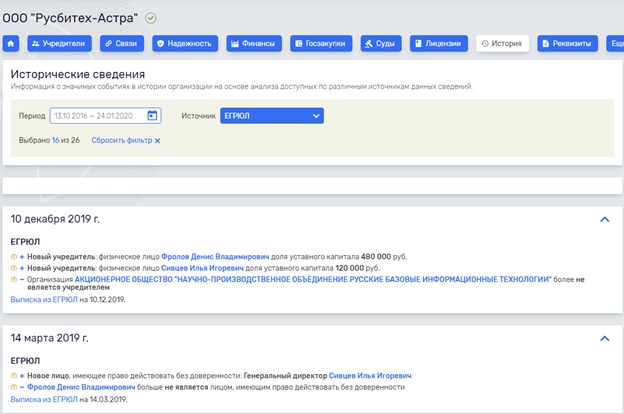Click the 120 000 capital share value
624x414 pixels.
click(x=349, y=268)
